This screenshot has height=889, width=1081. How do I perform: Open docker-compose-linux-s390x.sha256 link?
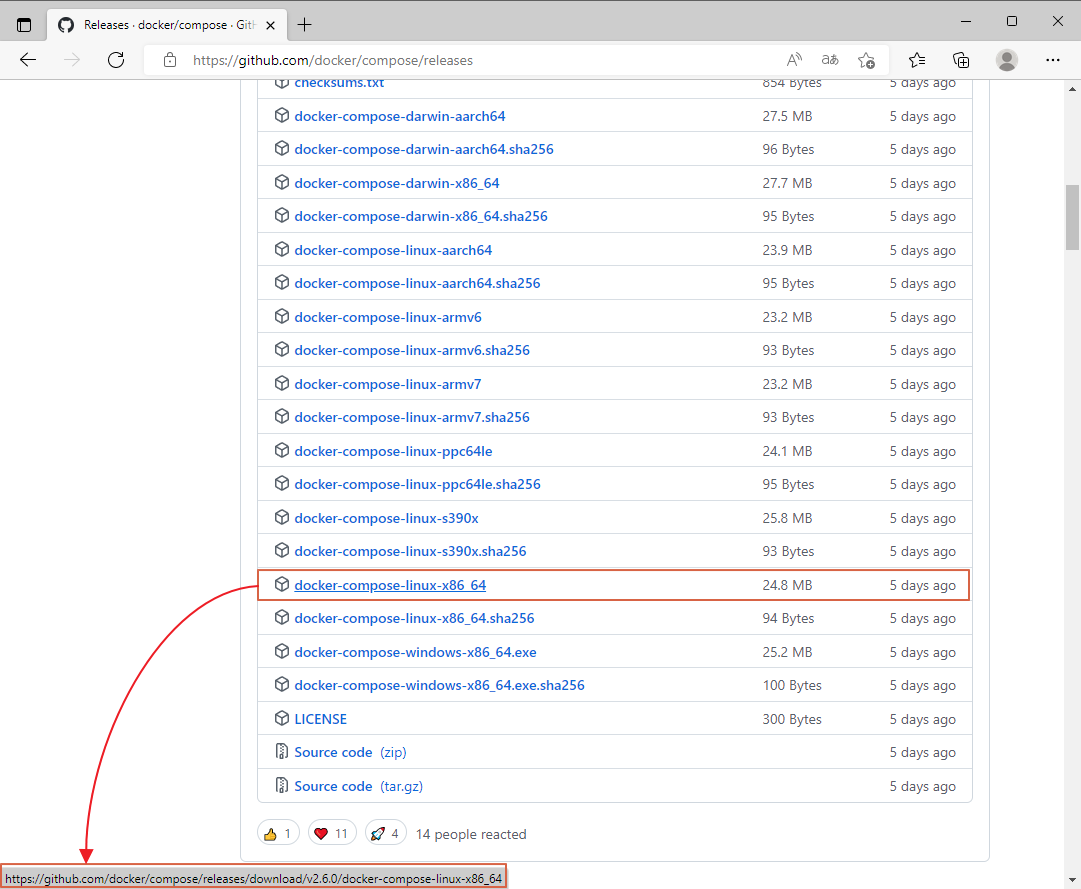tap(410, 551)
